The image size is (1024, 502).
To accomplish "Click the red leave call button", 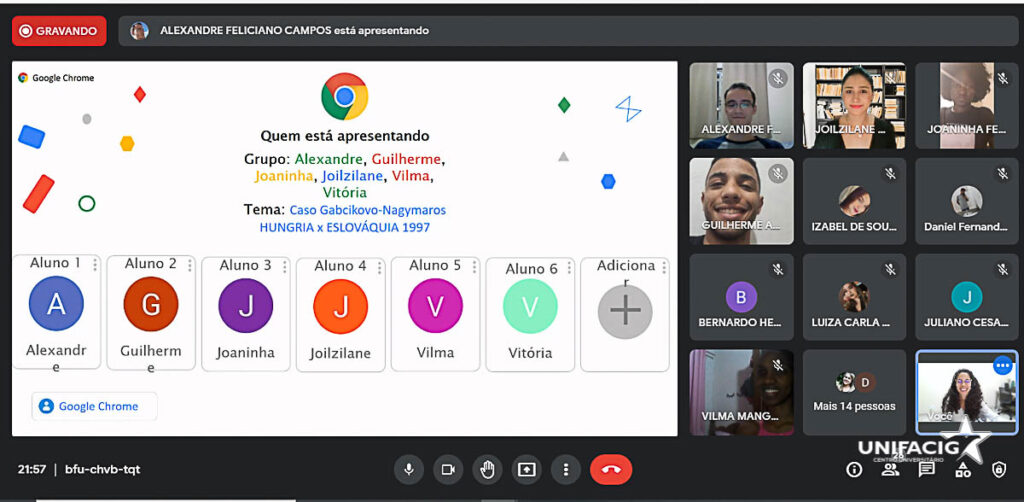I will tap(611, 469).
